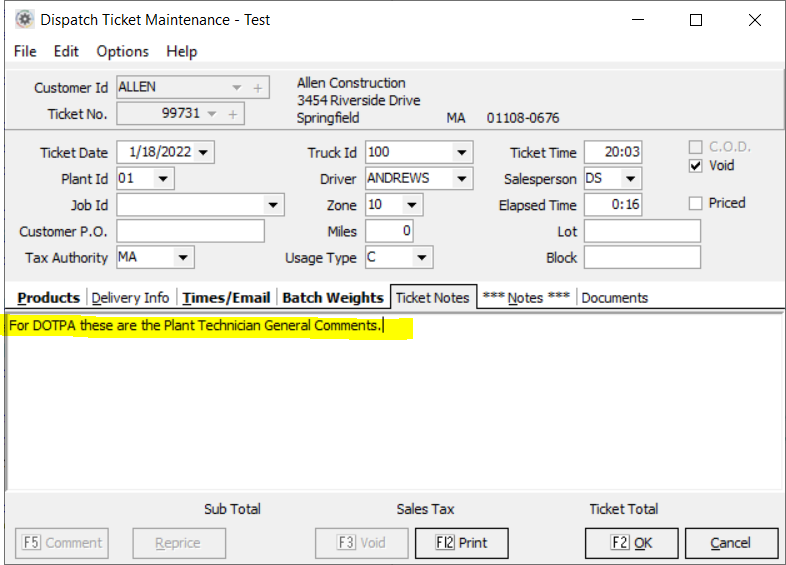Open the Options menu

pos(122,51)
